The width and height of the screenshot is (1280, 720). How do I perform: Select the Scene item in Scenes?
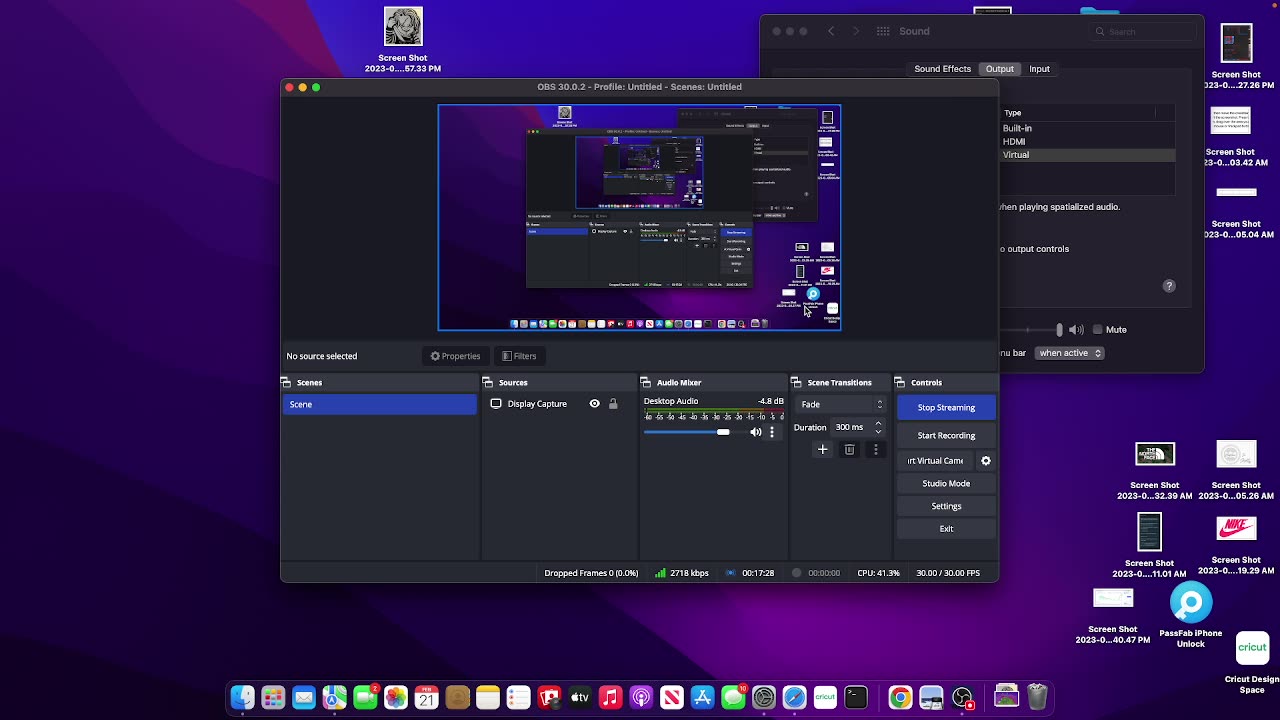coord(379,404)
